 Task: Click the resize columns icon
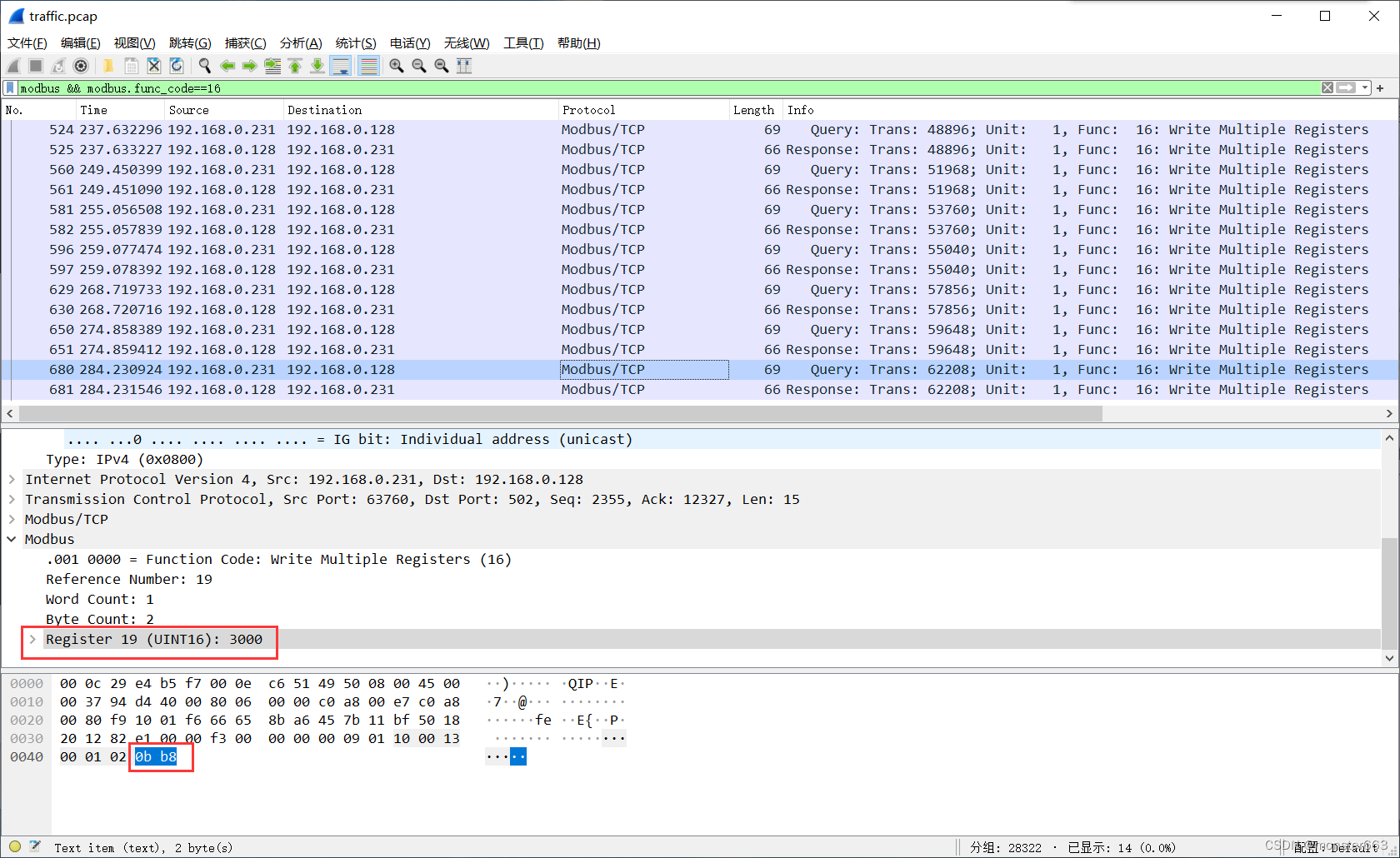464,66
